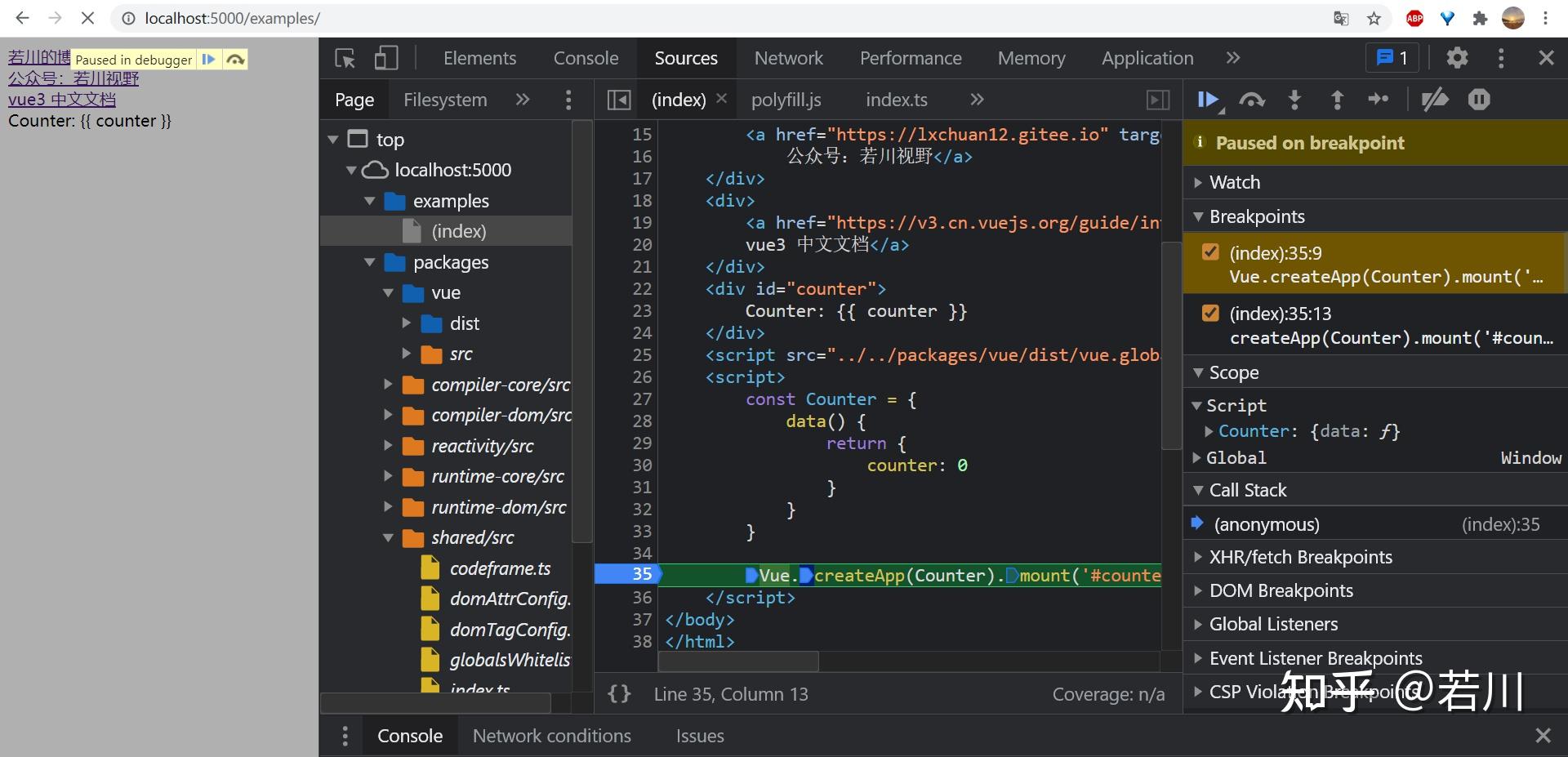Uncheck the (index):35:9 breakpoint
This screenshot has height=757, width=1568.
(x=1210, y=252)
